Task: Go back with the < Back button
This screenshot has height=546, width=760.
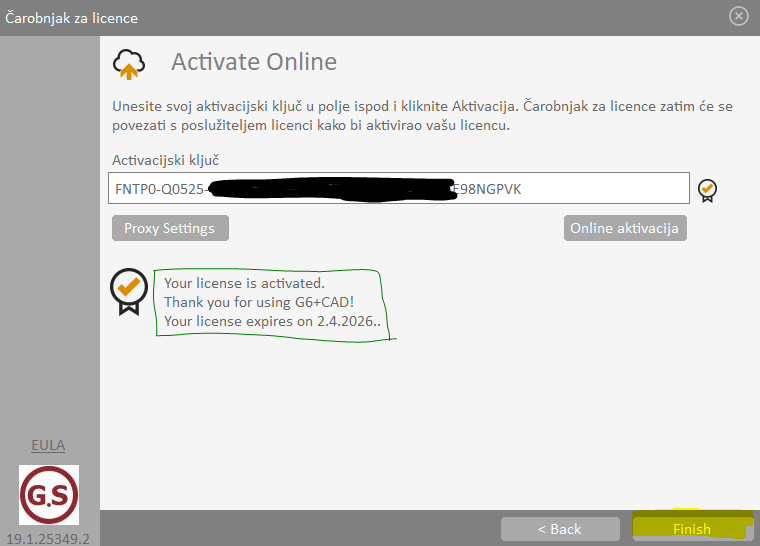Action: coord(559,529)
